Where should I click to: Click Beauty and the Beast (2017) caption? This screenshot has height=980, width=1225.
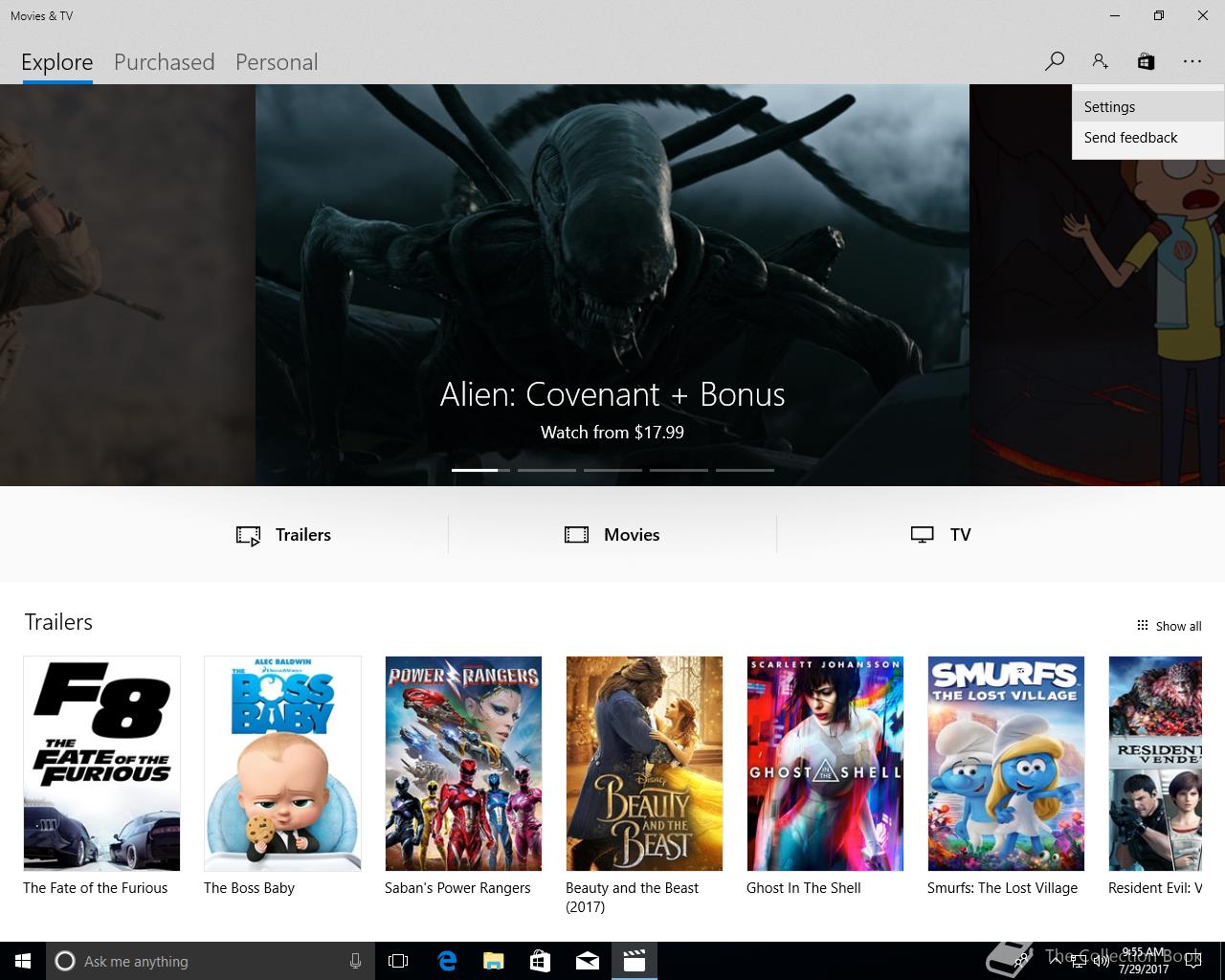click(633, 898)
